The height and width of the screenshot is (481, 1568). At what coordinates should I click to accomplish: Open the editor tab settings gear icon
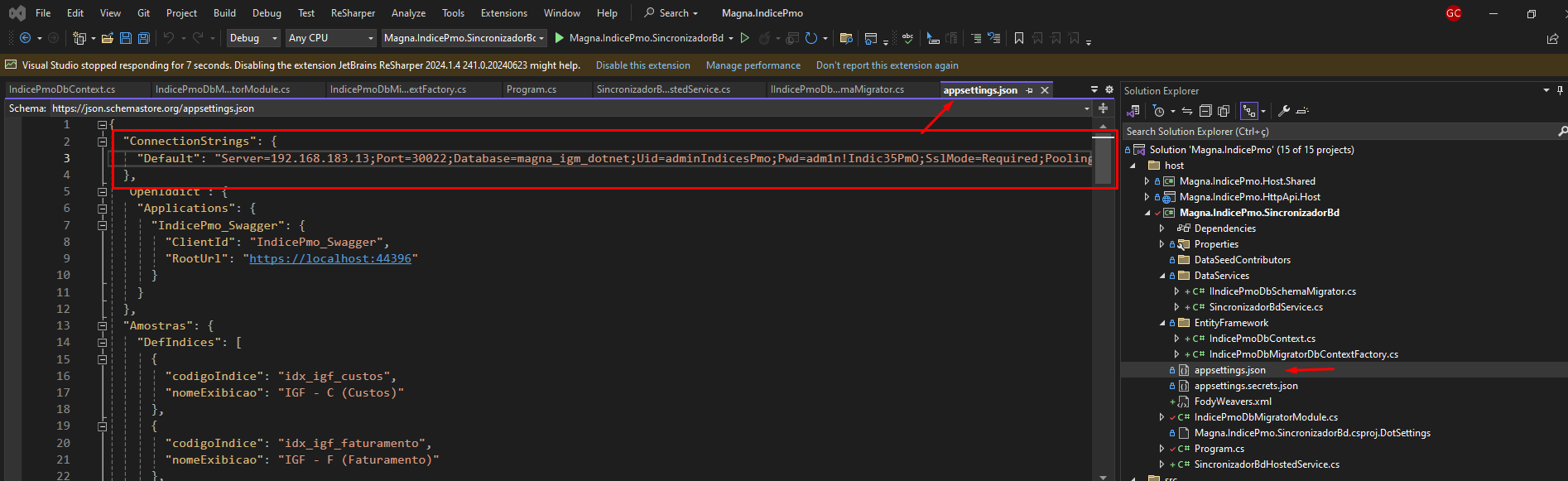(x=1109, y=89)
